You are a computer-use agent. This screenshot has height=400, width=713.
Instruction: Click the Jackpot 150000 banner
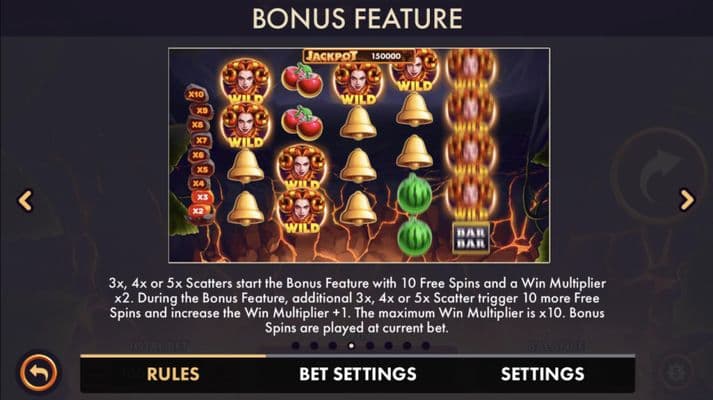358,56
